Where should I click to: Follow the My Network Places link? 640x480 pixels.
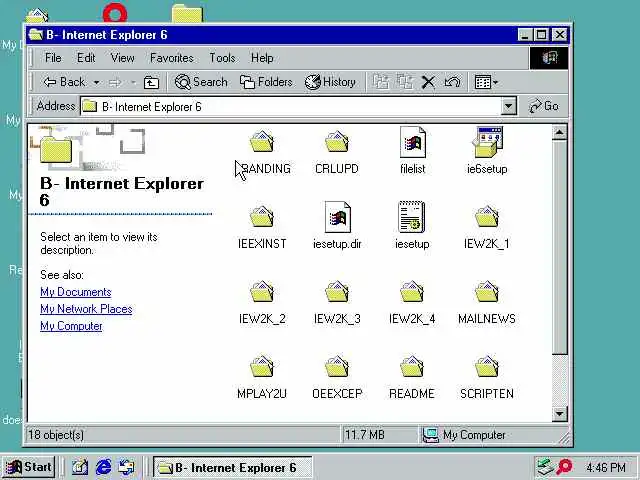(x=86, y=309)
